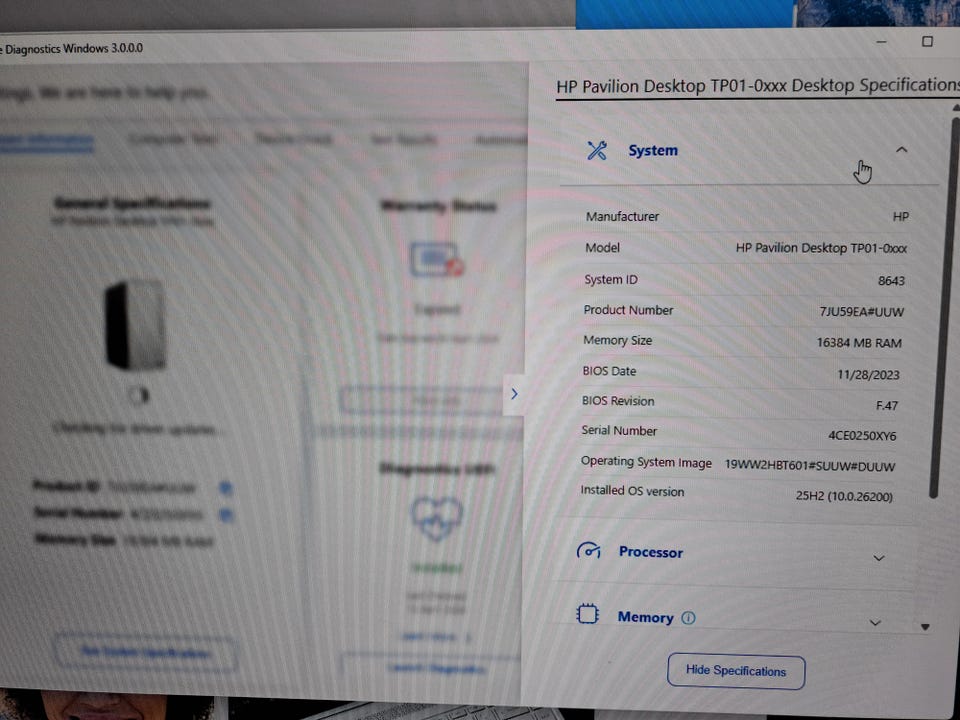Click the Processor gauge icon

(588, 551)
